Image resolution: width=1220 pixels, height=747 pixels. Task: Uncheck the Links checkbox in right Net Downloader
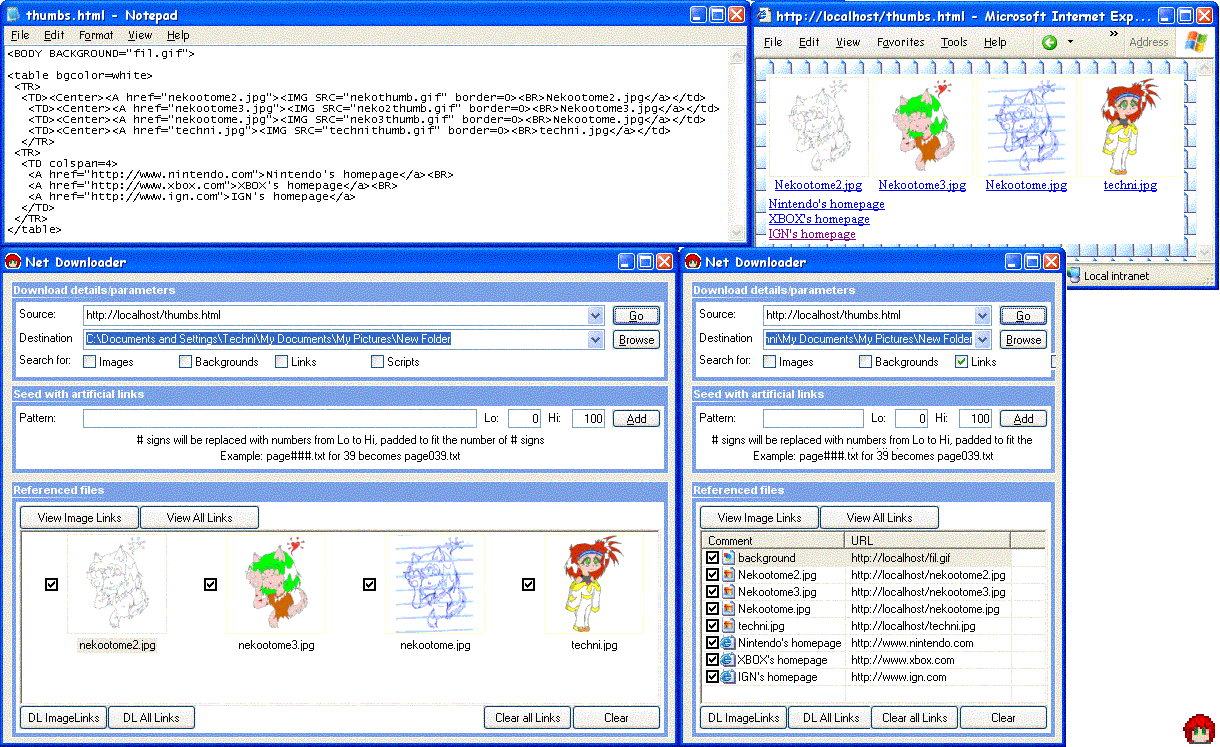point(961,362)
